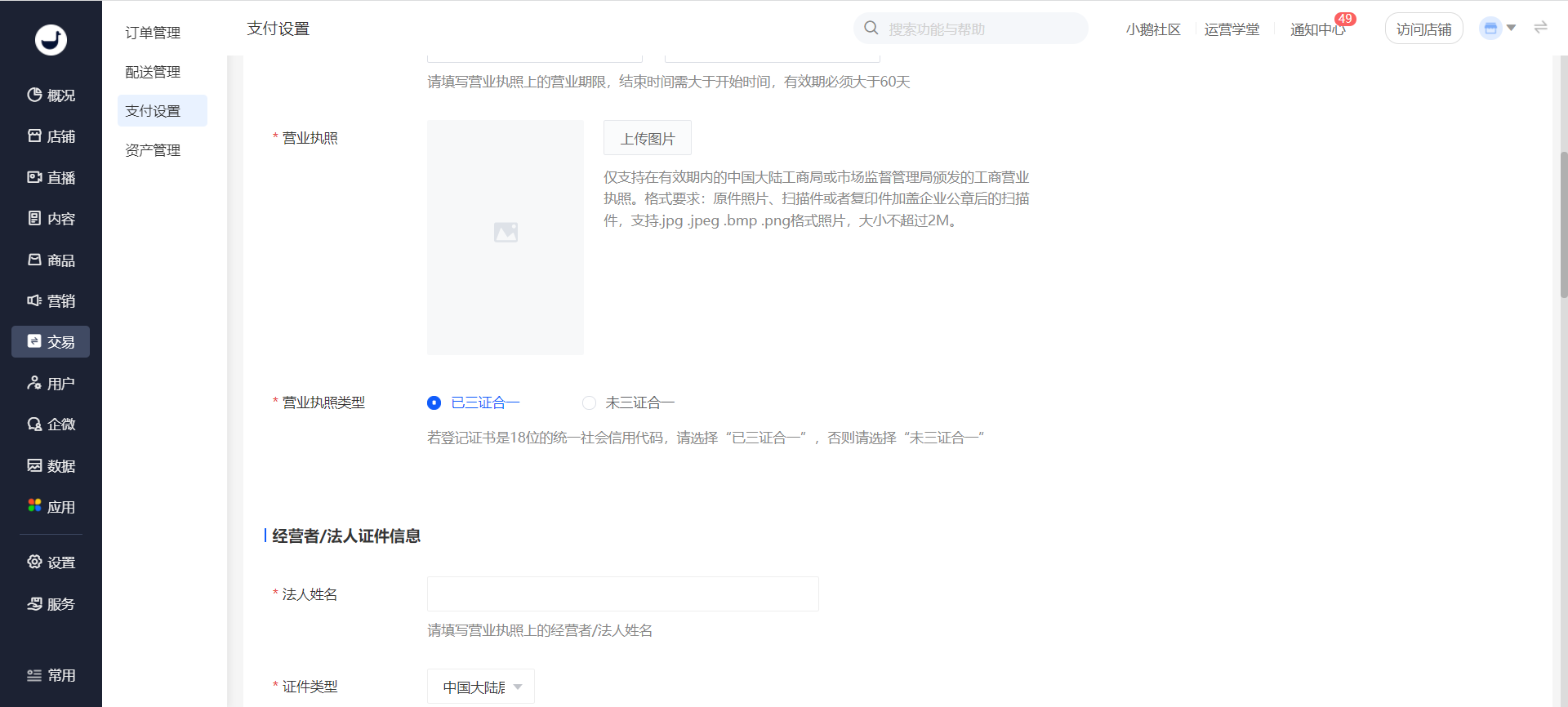Click the 上传图片 upload button

click(648, 138)
